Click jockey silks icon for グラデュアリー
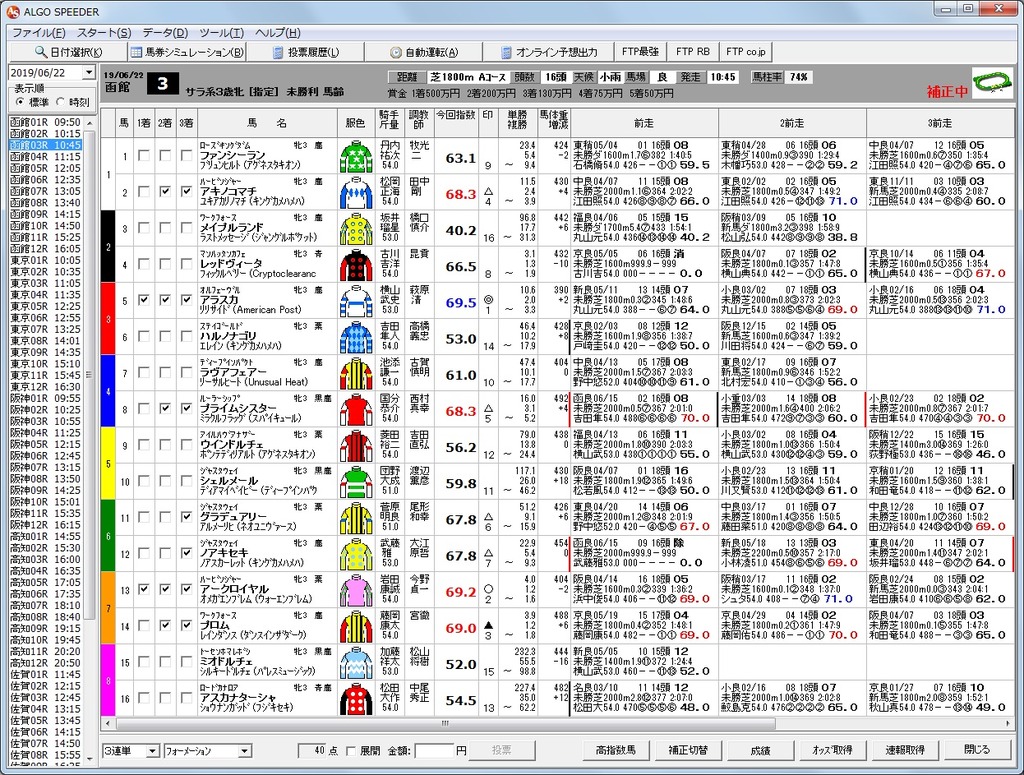Image resolution: width=1024 pixels, height=775 pixels. pos(356,519)
